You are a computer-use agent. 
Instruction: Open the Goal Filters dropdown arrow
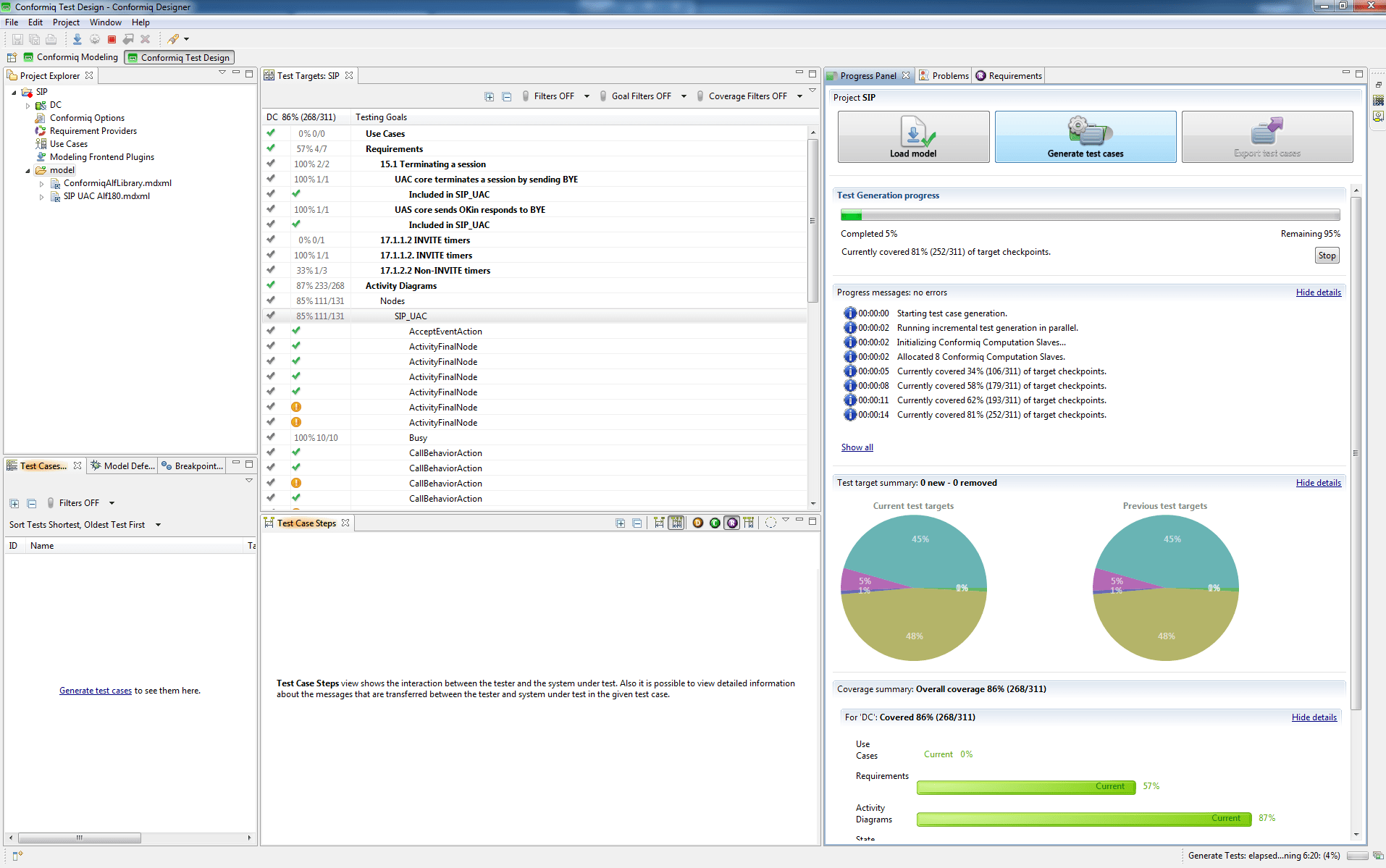684,96
